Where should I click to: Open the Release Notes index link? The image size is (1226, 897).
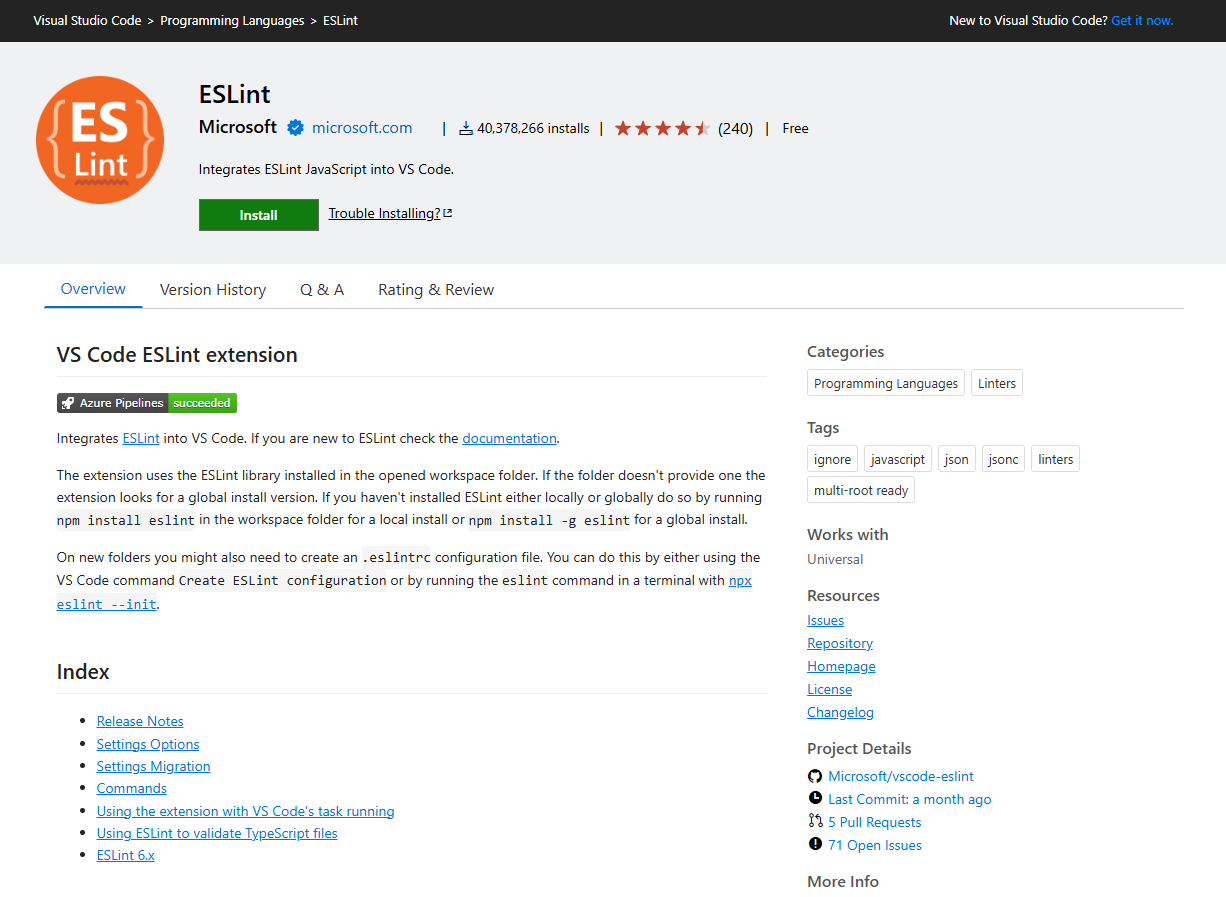(x=140, y=721)
